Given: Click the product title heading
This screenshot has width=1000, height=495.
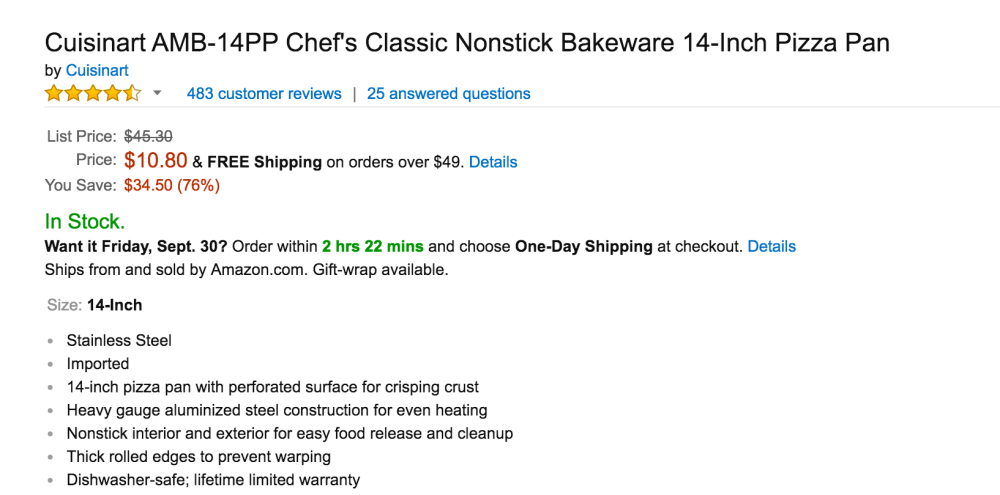Looking at the screenshot, I should 467,43.
